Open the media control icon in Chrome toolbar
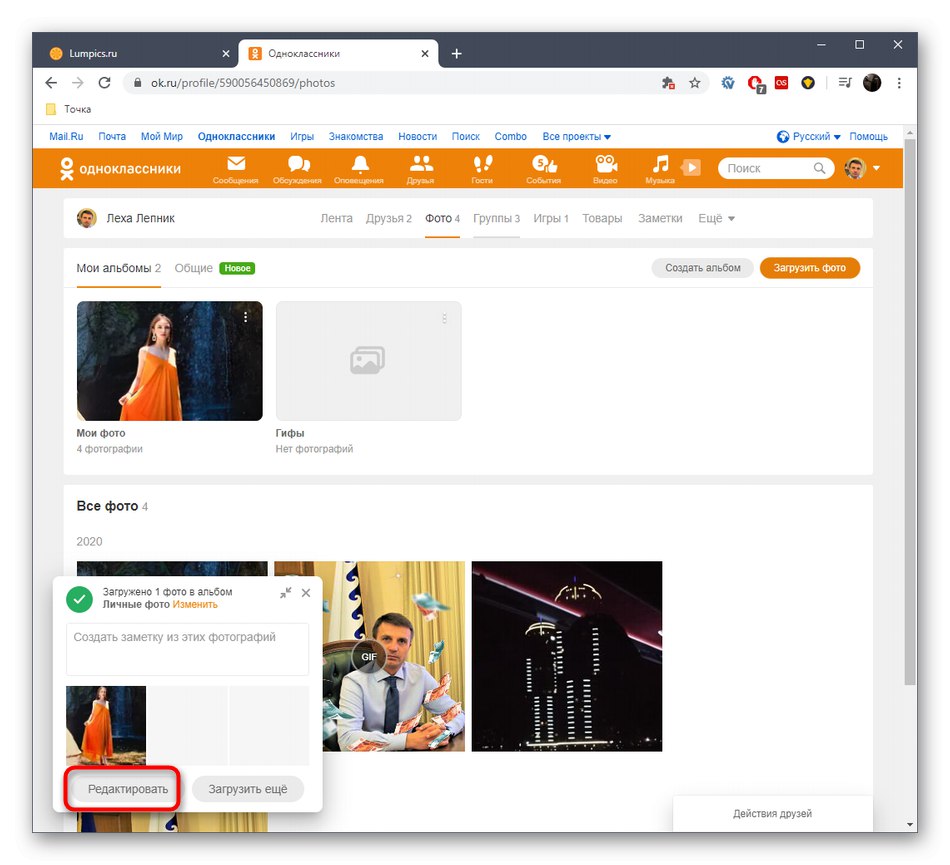950x865 pixels. pos(845,83)
